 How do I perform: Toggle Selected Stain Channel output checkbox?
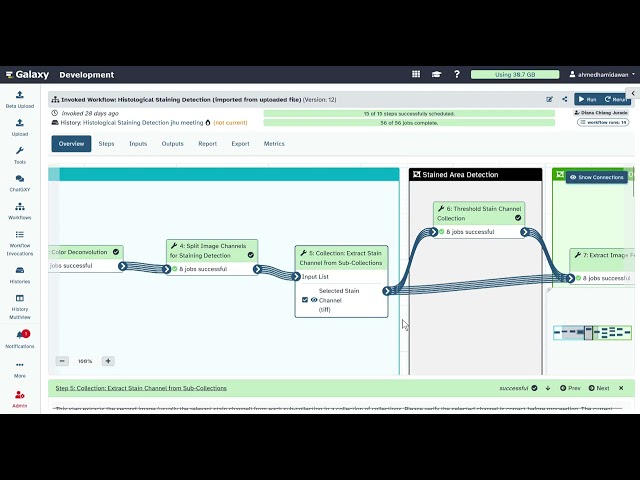tap(304, 300)
